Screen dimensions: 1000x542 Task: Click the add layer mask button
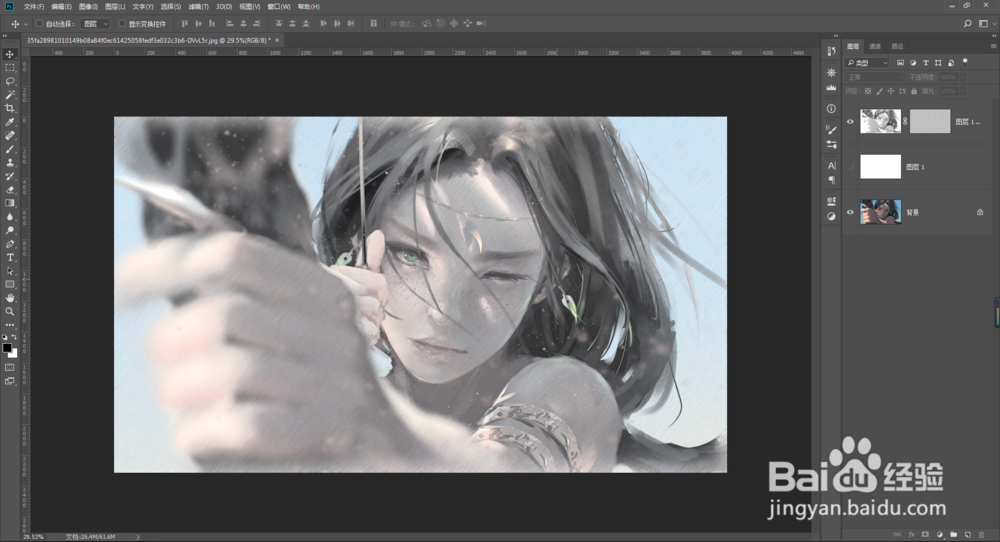tap(925, 534)
